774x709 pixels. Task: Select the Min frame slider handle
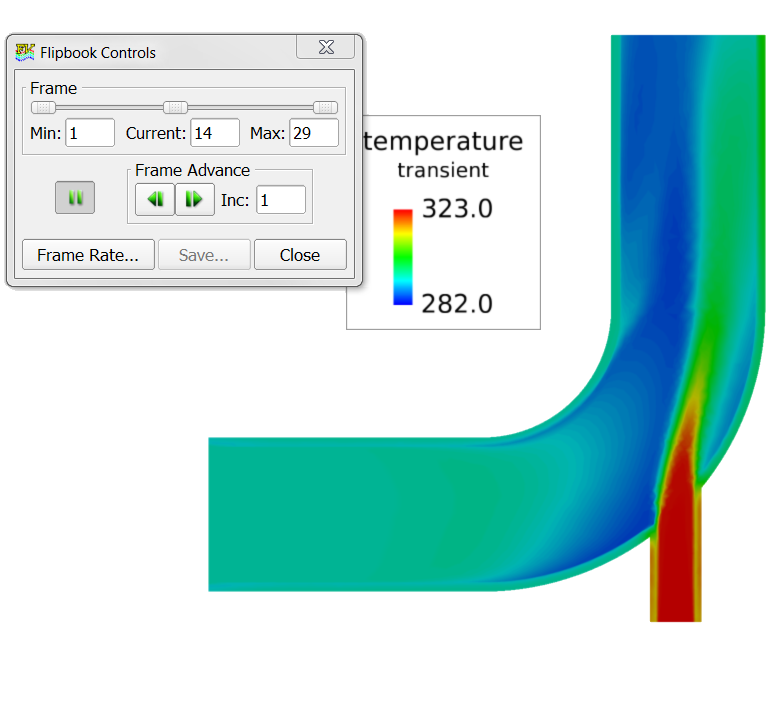coord(43,107)
